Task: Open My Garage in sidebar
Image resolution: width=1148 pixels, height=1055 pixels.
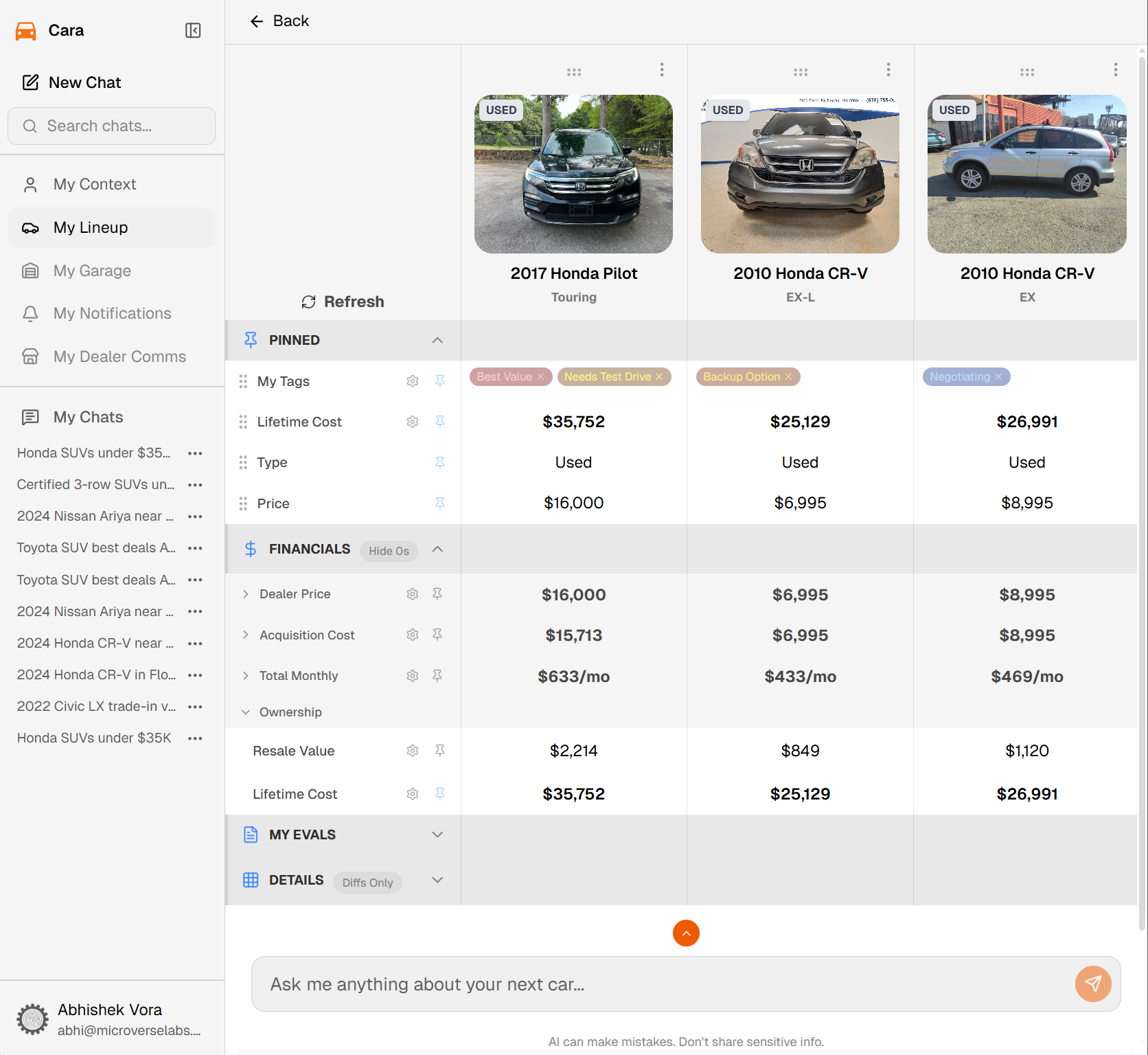Action: pos(111,271)
